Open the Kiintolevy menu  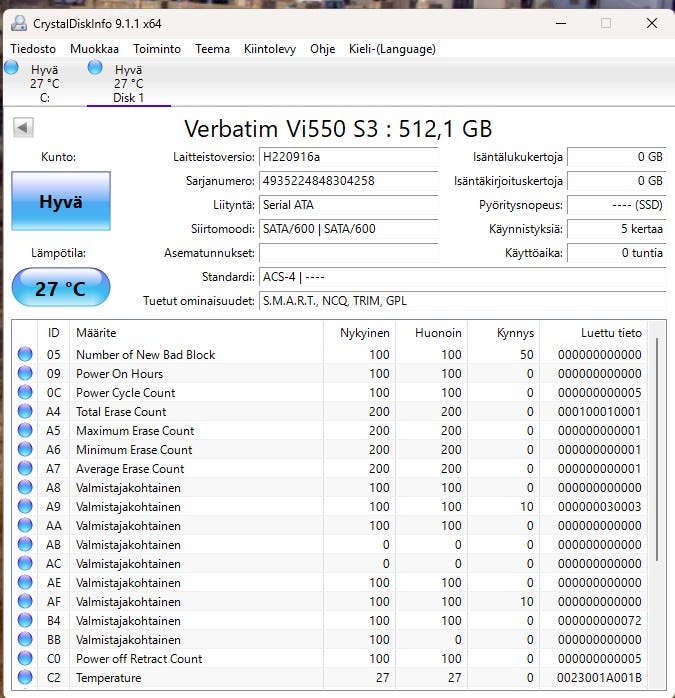[x=270, y=49]
